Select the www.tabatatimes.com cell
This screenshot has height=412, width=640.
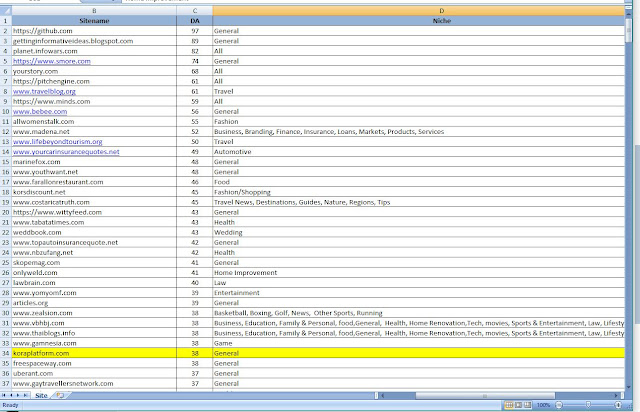94,222
